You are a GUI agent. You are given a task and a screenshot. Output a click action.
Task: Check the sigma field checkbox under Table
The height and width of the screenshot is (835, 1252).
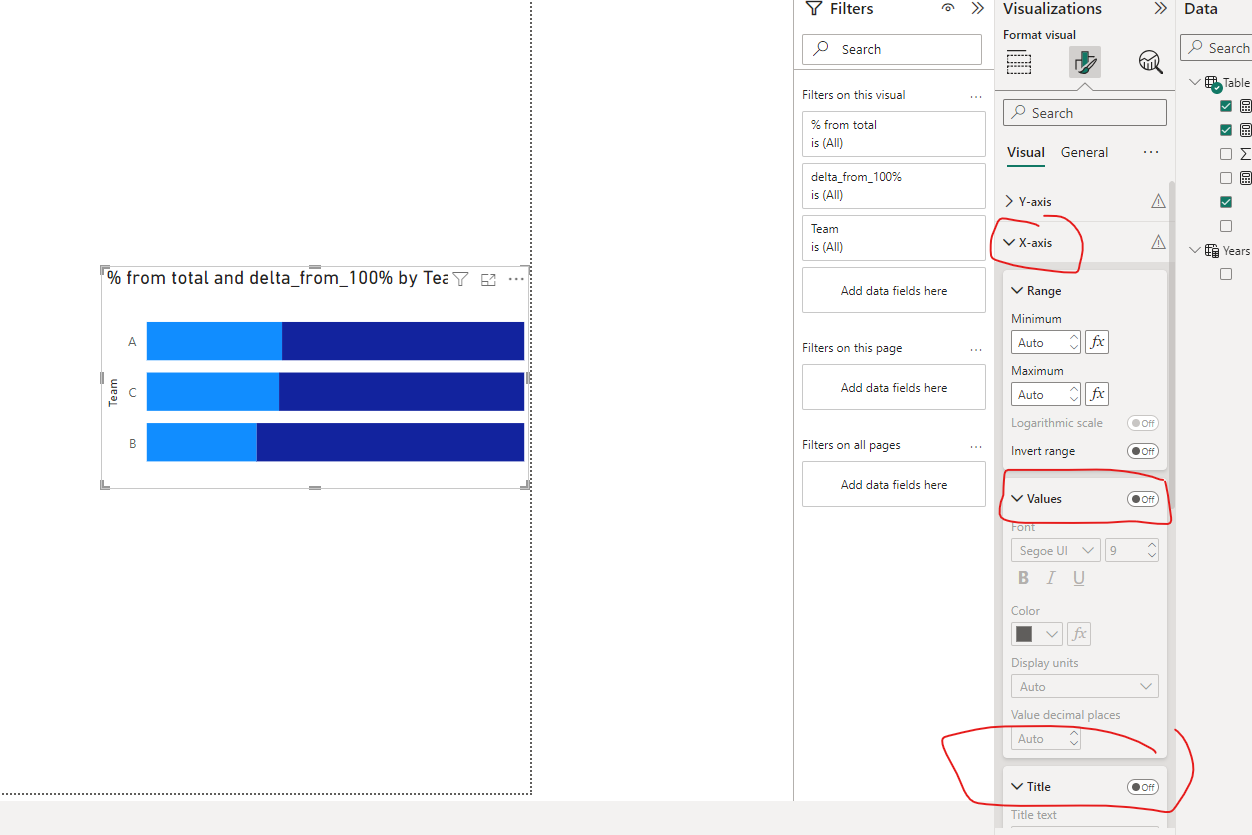(1226, 154)
